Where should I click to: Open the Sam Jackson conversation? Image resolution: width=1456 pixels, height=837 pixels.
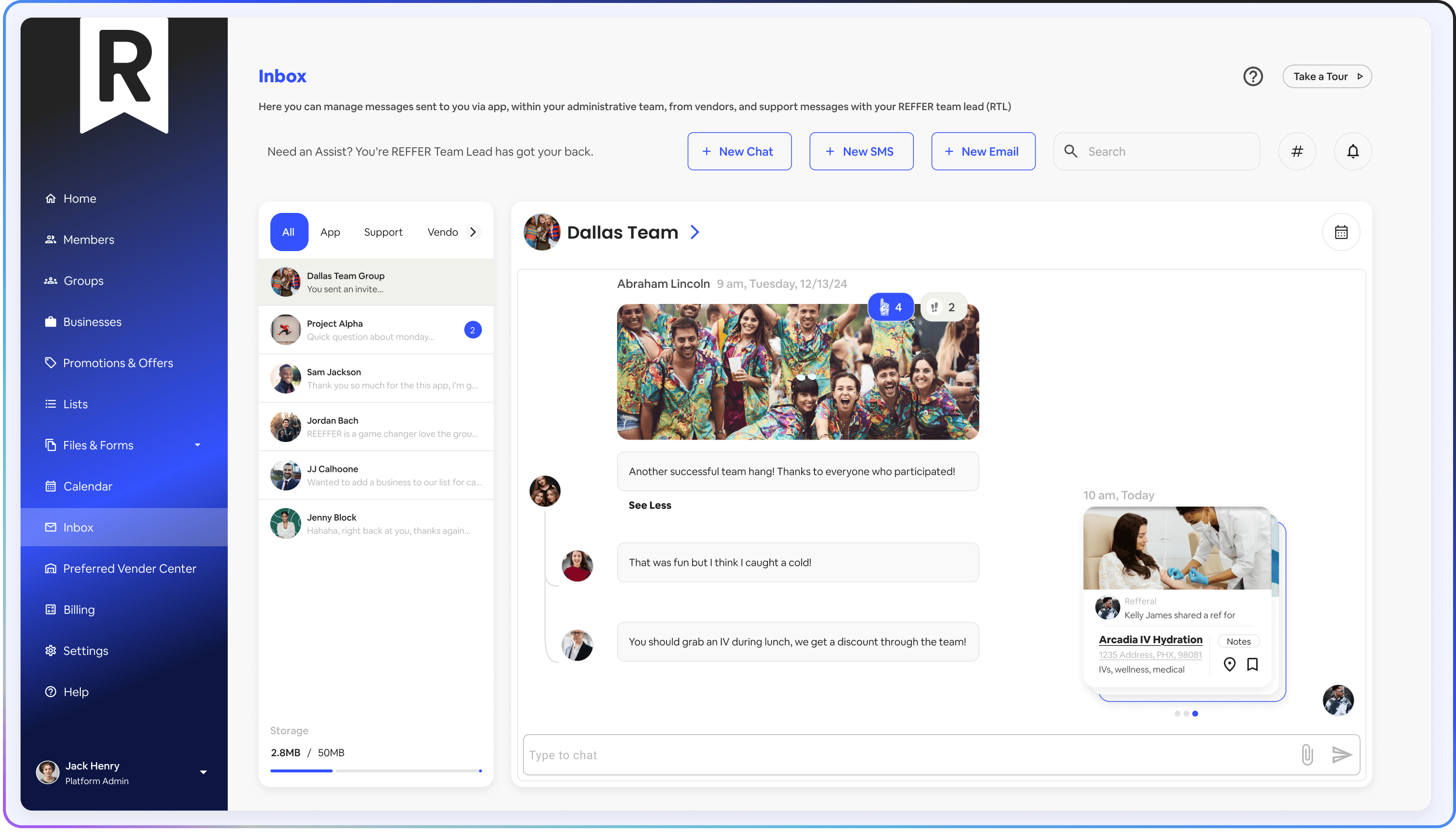376,378
